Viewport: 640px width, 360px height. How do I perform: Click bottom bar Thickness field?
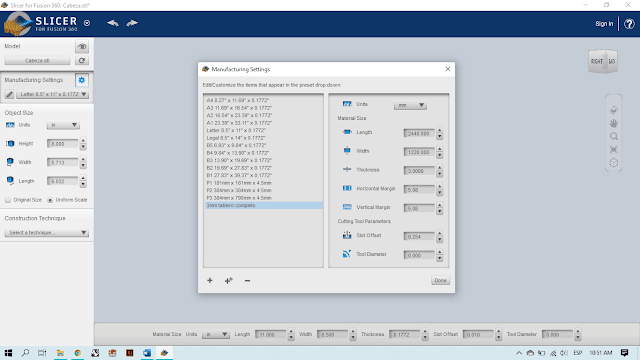coord(404,334)
